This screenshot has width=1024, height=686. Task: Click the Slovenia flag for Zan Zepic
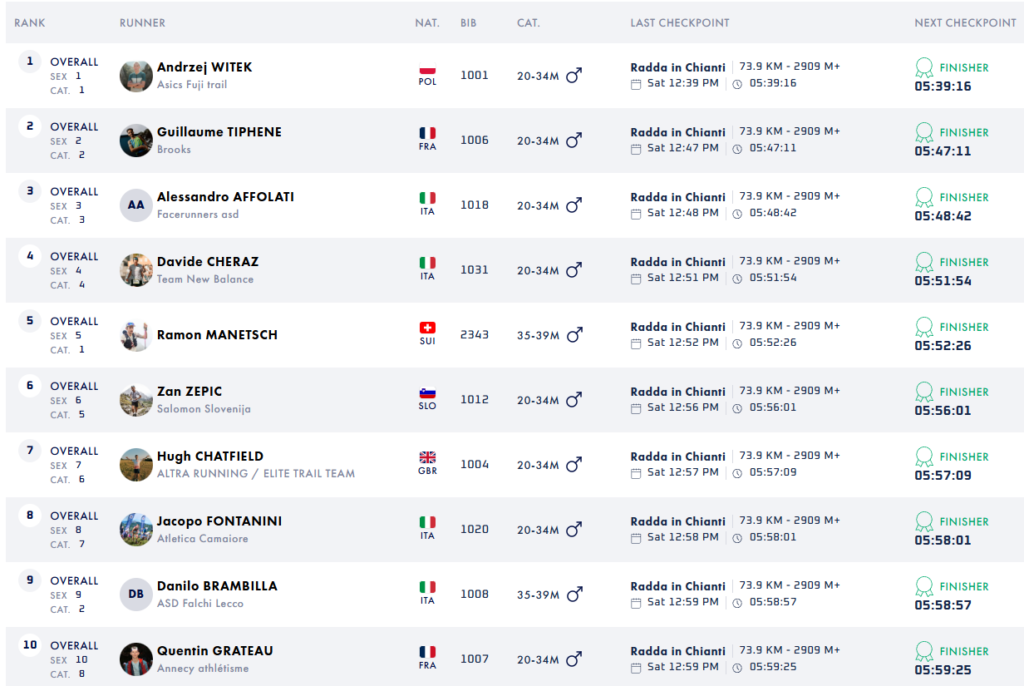click(427, 393)
